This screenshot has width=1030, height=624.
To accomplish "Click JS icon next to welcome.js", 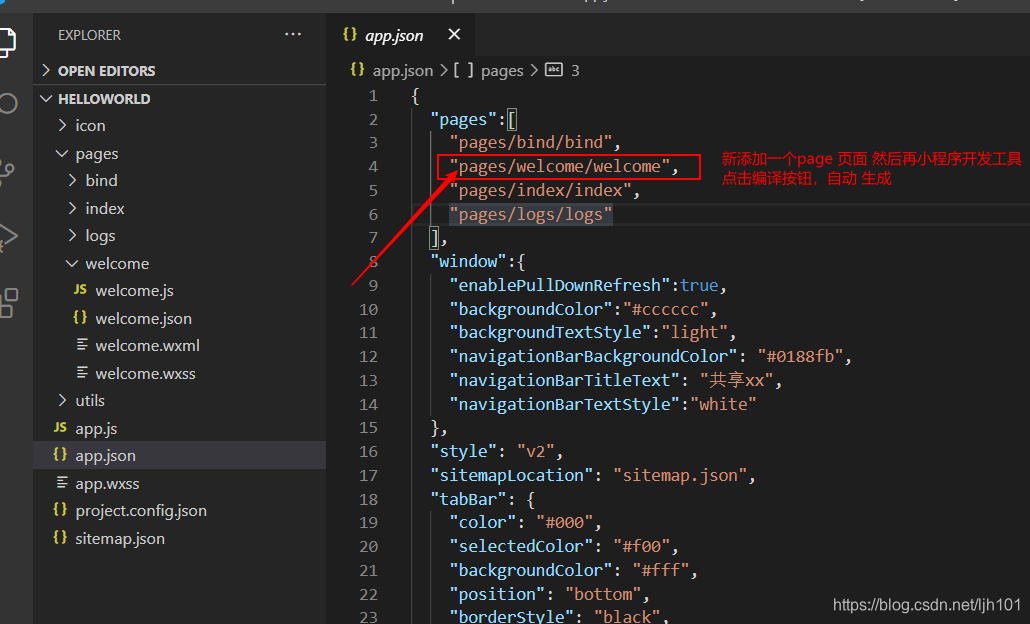I will (80, 290).
